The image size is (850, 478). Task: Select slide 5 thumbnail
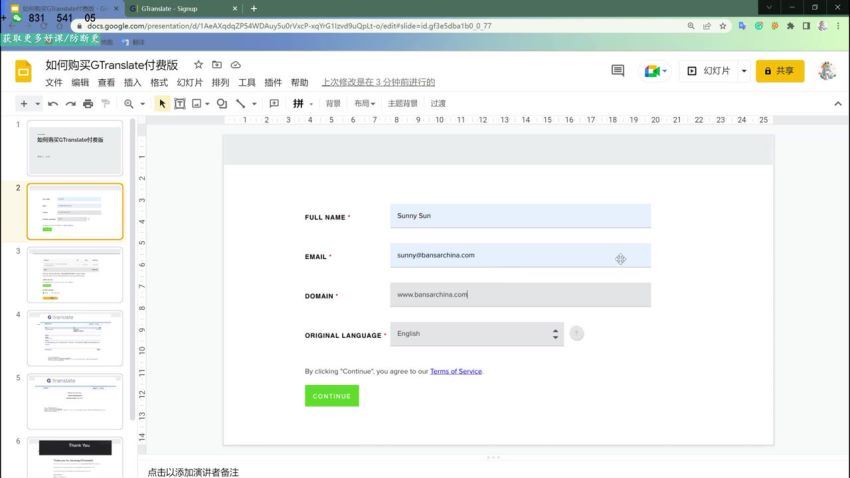[75, 402]
